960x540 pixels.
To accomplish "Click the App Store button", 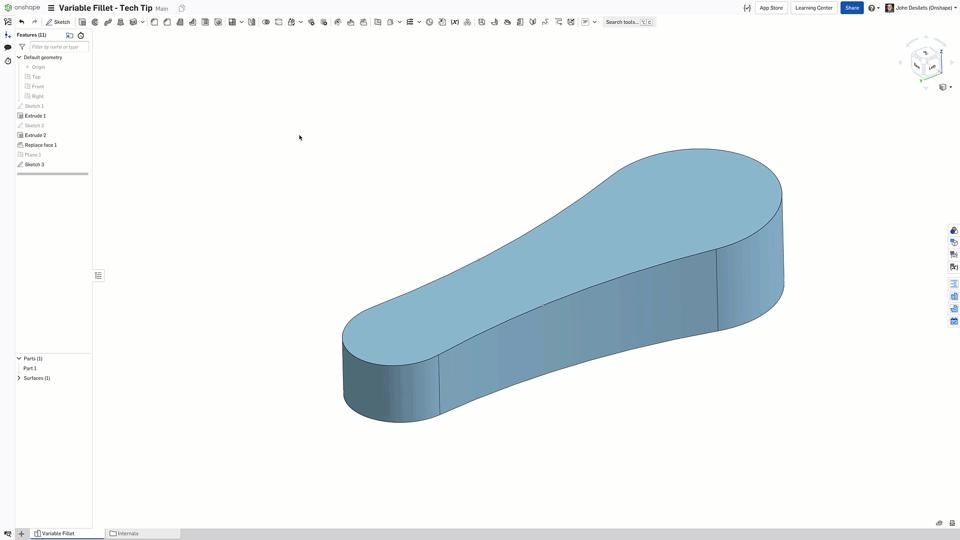I will [x=771, y=8].
